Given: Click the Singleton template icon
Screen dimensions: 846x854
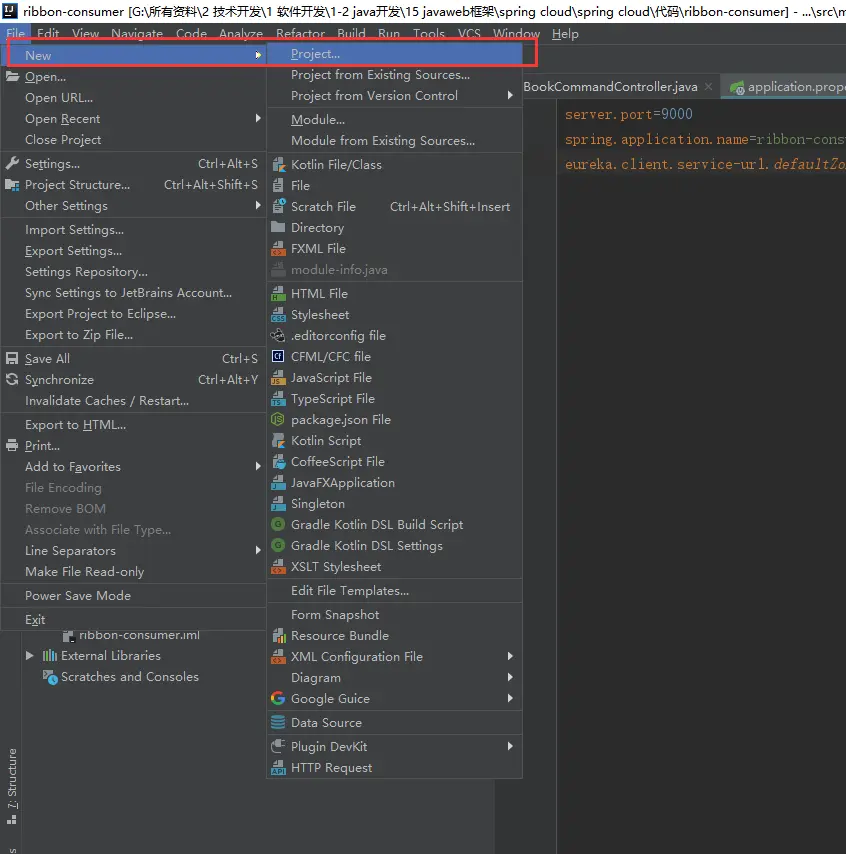Looking at the screenshot, I should tap(278, 504).
